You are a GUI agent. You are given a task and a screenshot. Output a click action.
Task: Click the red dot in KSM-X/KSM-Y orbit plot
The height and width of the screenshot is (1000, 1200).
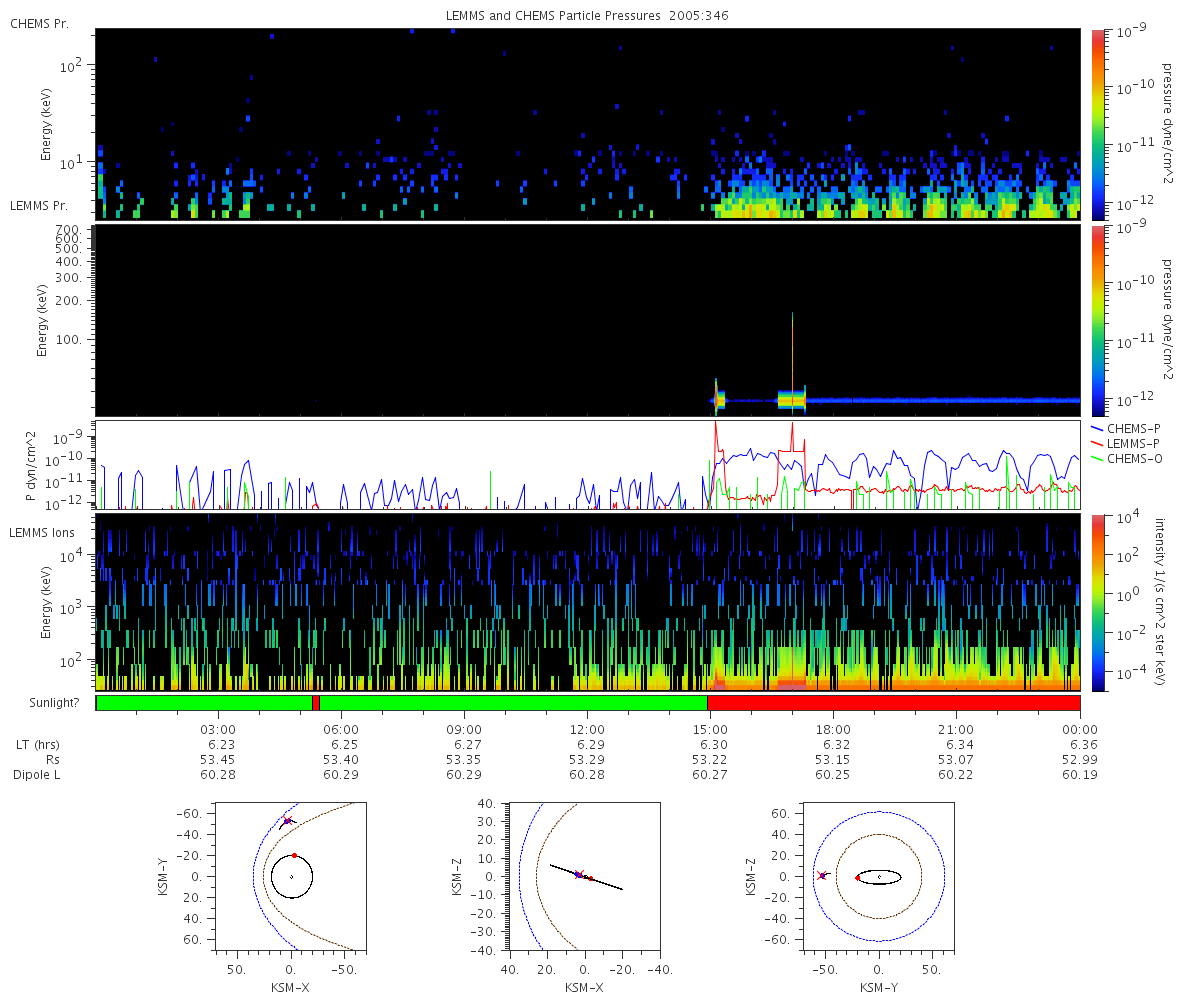(294, 855)
